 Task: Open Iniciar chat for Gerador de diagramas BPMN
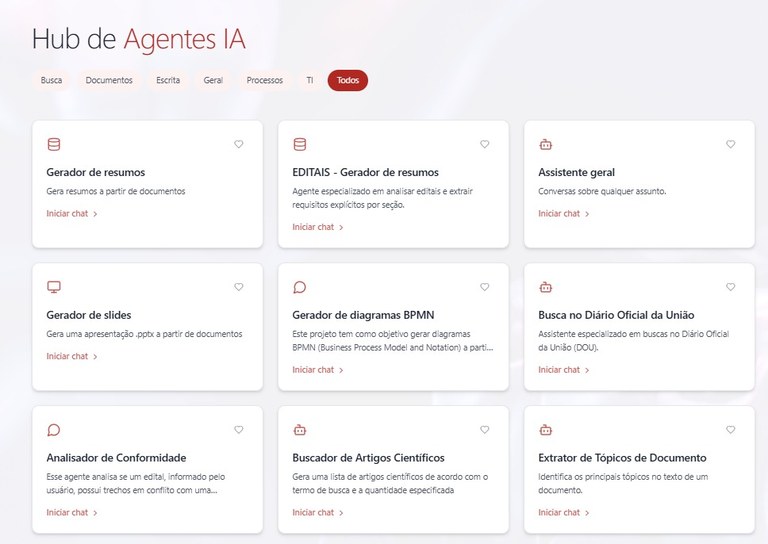tap(317, 370)
